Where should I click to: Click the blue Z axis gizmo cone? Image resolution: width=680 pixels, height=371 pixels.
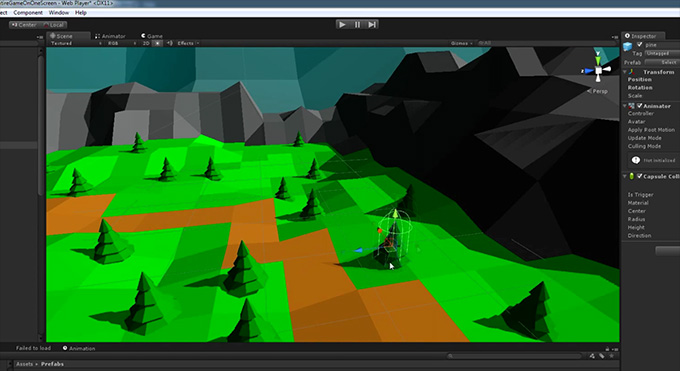click(588, 71)
